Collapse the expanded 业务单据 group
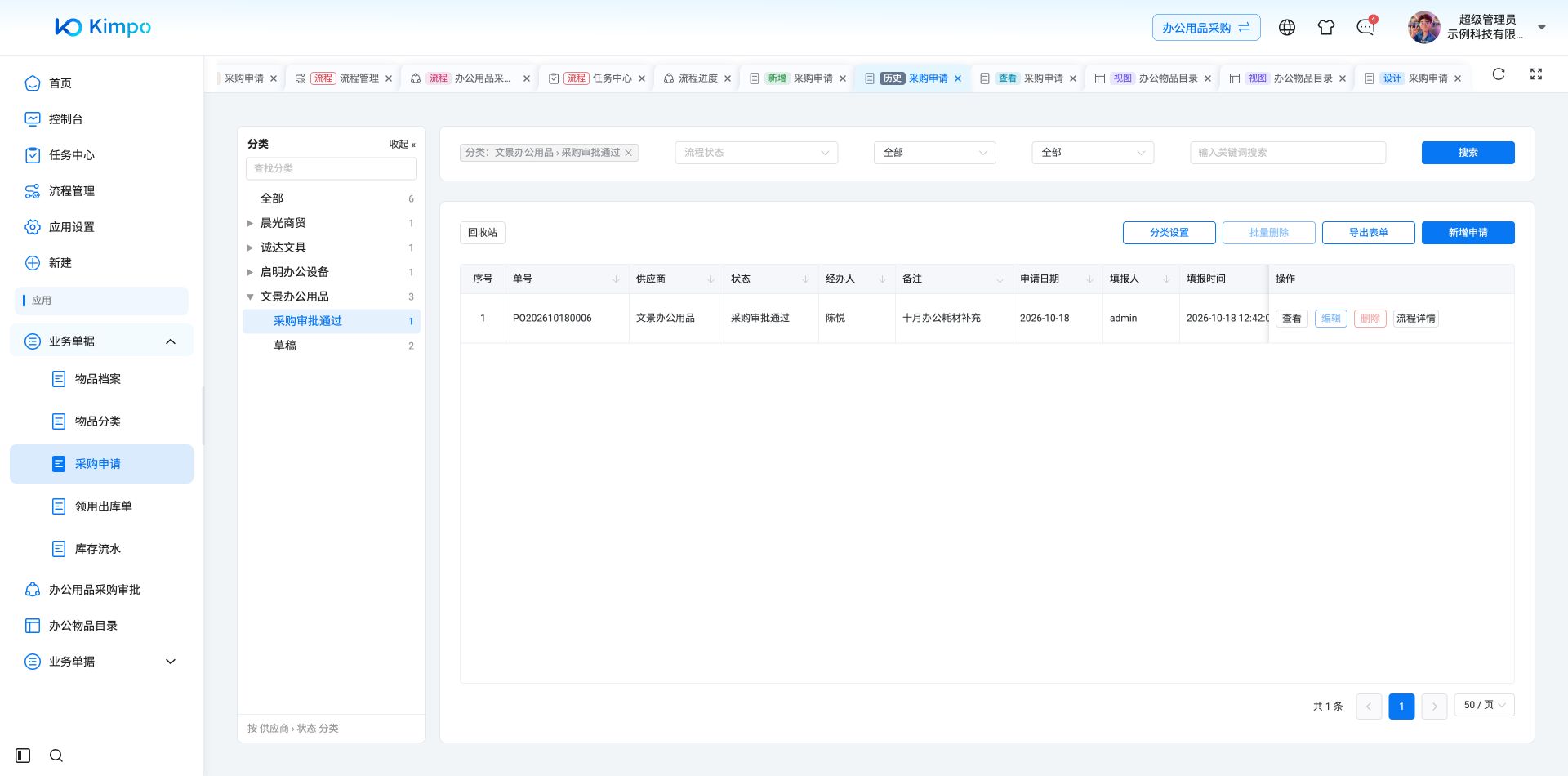 click(x=171, y=341)
